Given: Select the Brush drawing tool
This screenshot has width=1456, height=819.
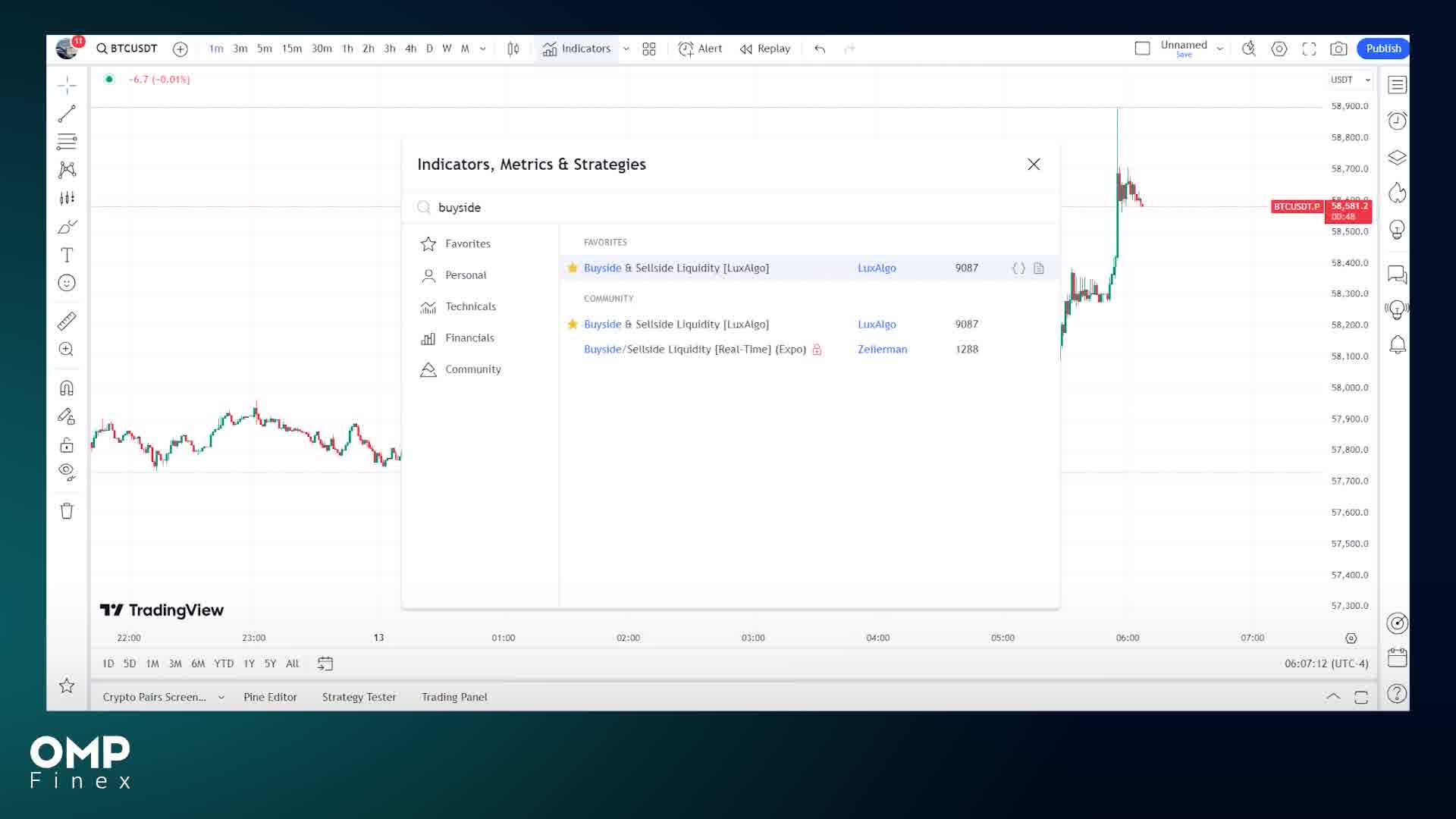Looking at the screenshot, I should click(67, 226).
